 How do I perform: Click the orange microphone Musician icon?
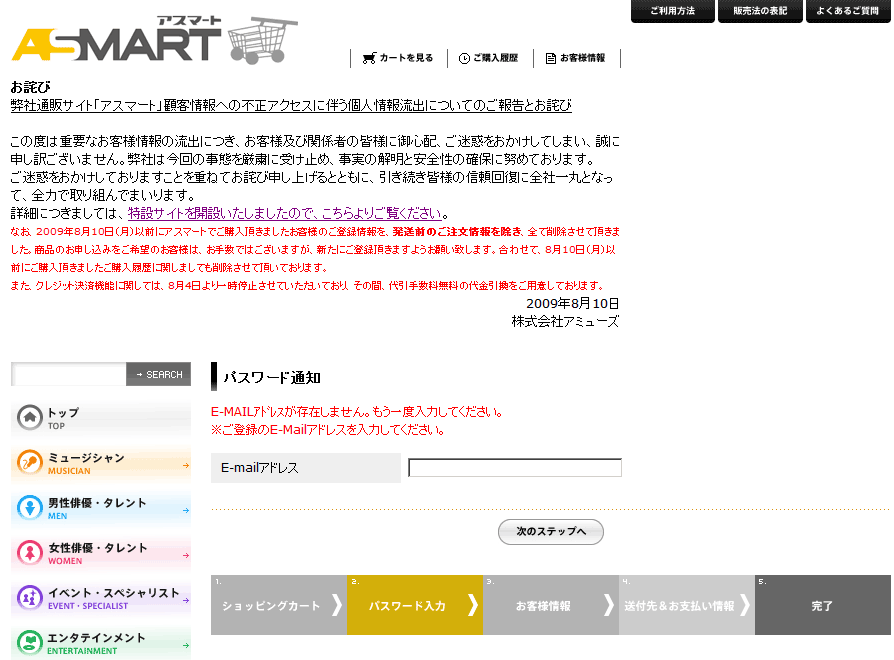coord(30,463)
